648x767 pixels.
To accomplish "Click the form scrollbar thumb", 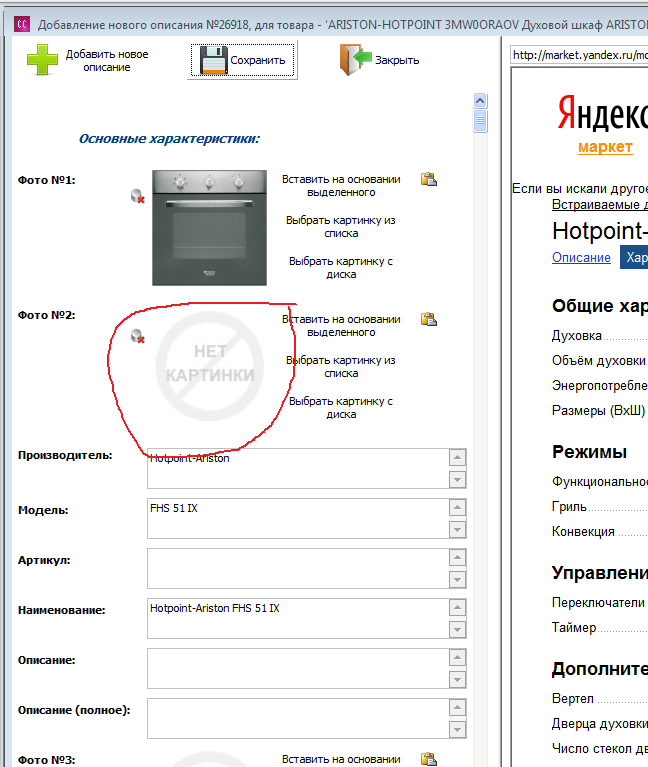I will (x=480, y=121).
